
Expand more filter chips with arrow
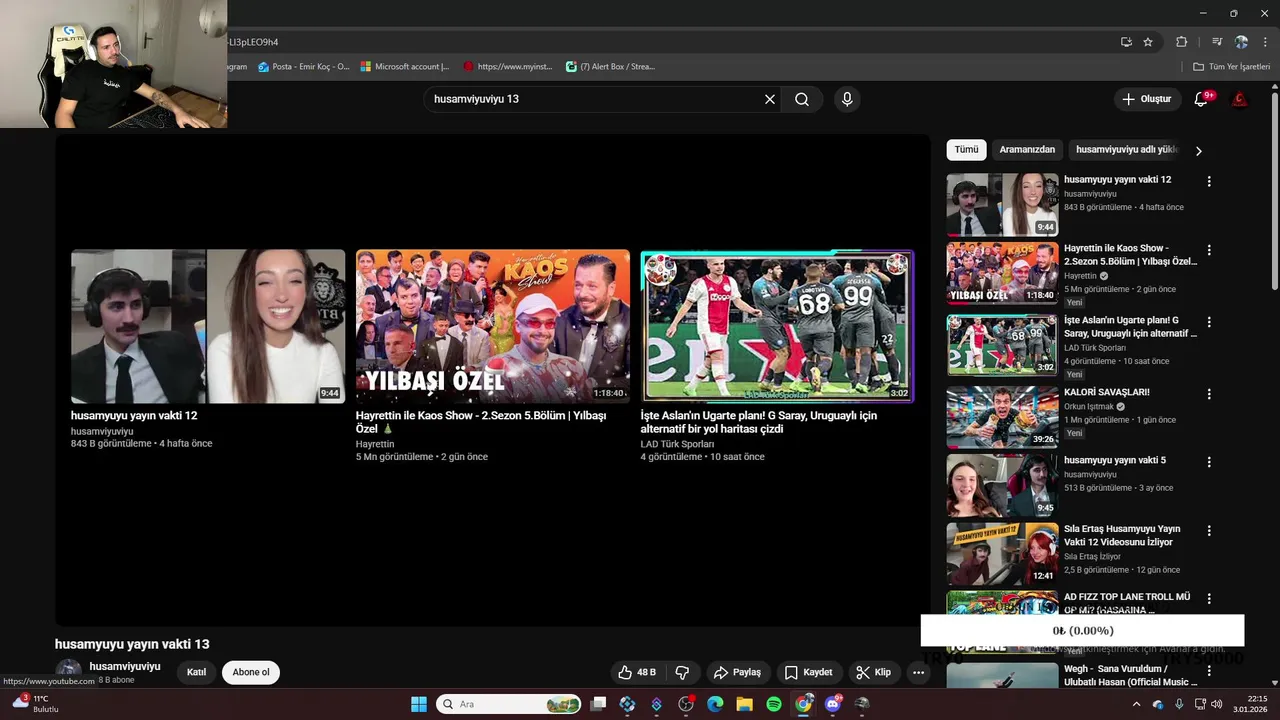[1198, 151]
